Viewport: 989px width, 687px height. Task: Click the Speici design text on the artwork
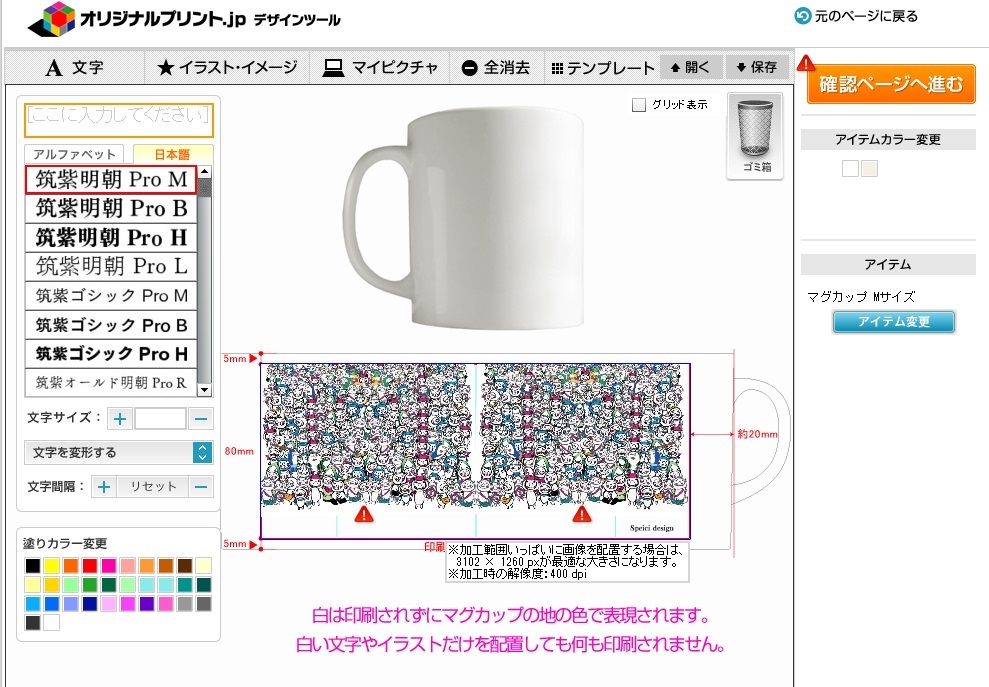pos(652,528)
